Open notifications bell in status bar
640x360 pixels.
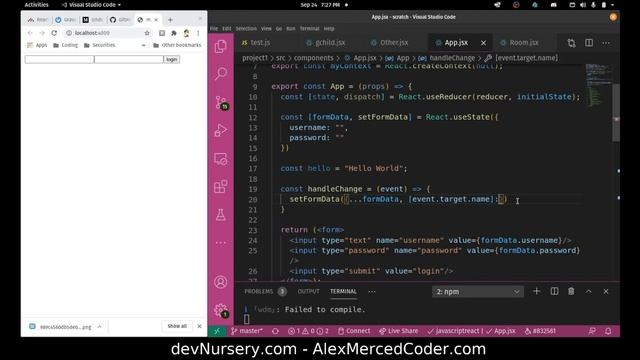click(608, 331)
